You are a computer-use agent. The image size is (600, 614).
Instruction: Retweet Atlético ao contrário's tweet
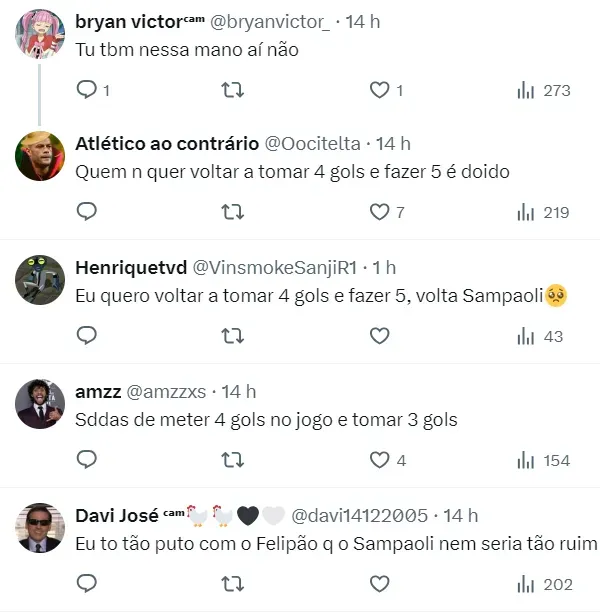coord(232,212)
